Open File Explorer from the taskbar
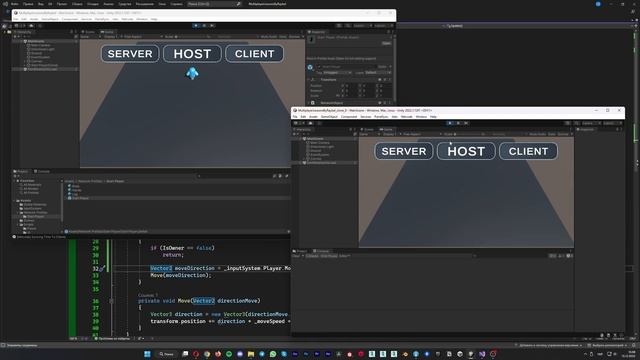Image resolution: width=640 pixels, height=360 pixels. click(x=251, y=354)
